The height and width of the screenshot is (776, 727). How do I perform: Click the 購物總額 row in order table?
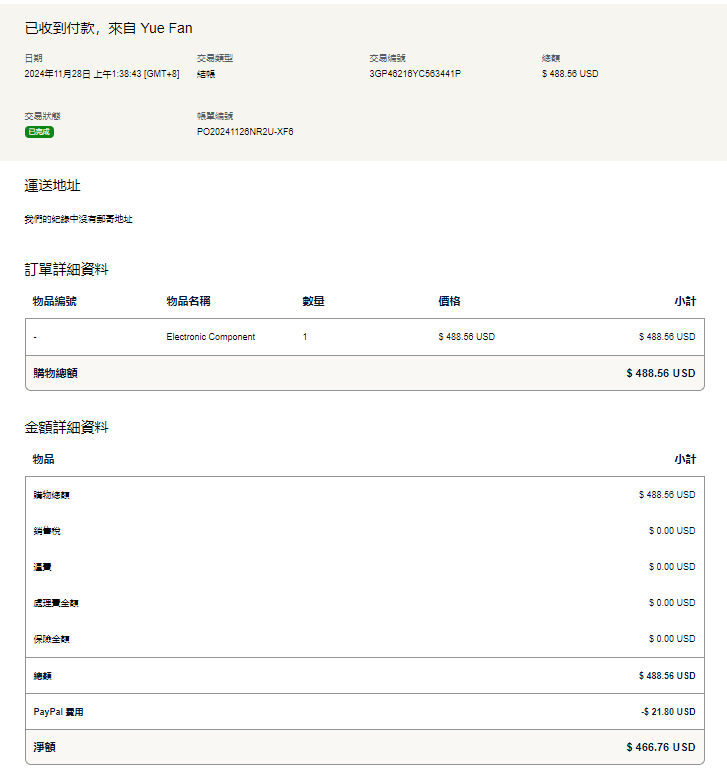tap(55, 373)
